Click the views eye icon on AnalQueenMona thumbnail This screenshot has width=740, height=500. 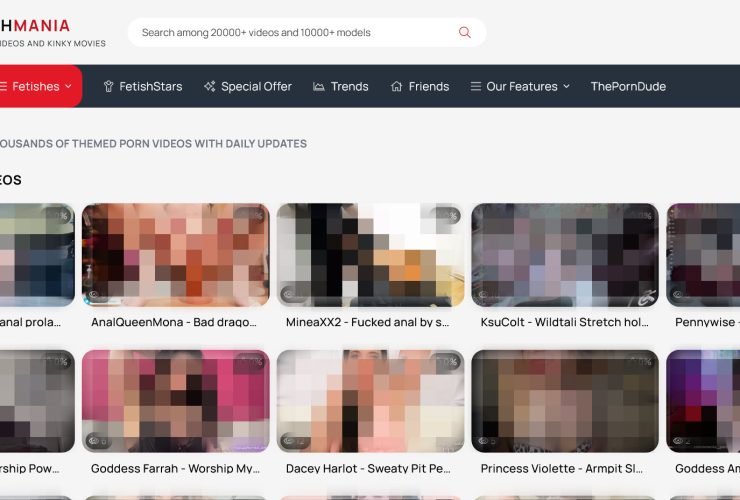[95, 295]
